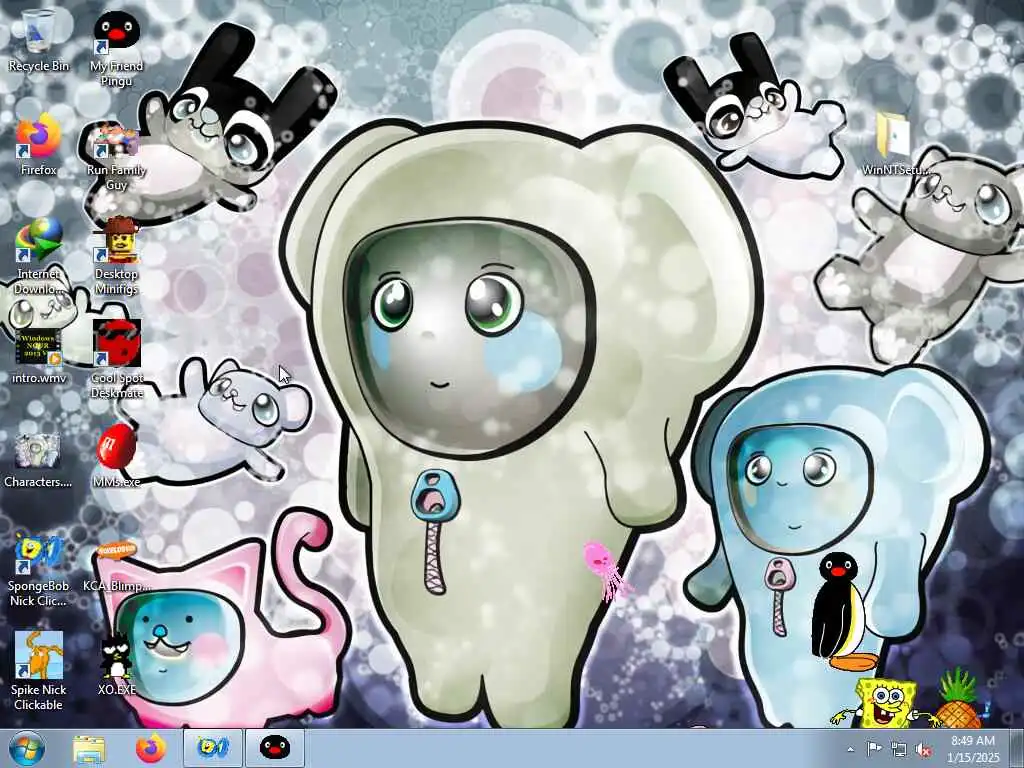Switch to the SpongeBob taskbar window
This screenshot has width=1024, height=768.
212,748
